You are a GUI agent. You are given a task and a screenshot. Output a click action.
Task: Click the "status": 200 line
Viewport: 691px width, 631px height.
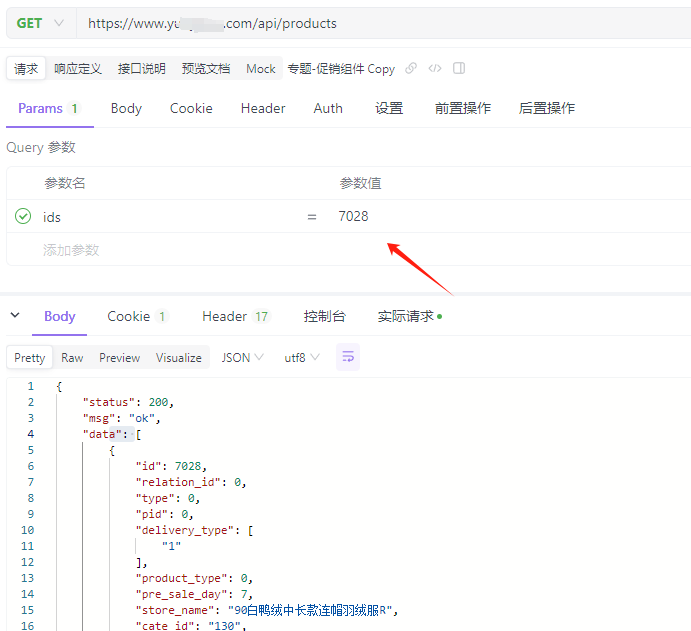pos(128,402)
